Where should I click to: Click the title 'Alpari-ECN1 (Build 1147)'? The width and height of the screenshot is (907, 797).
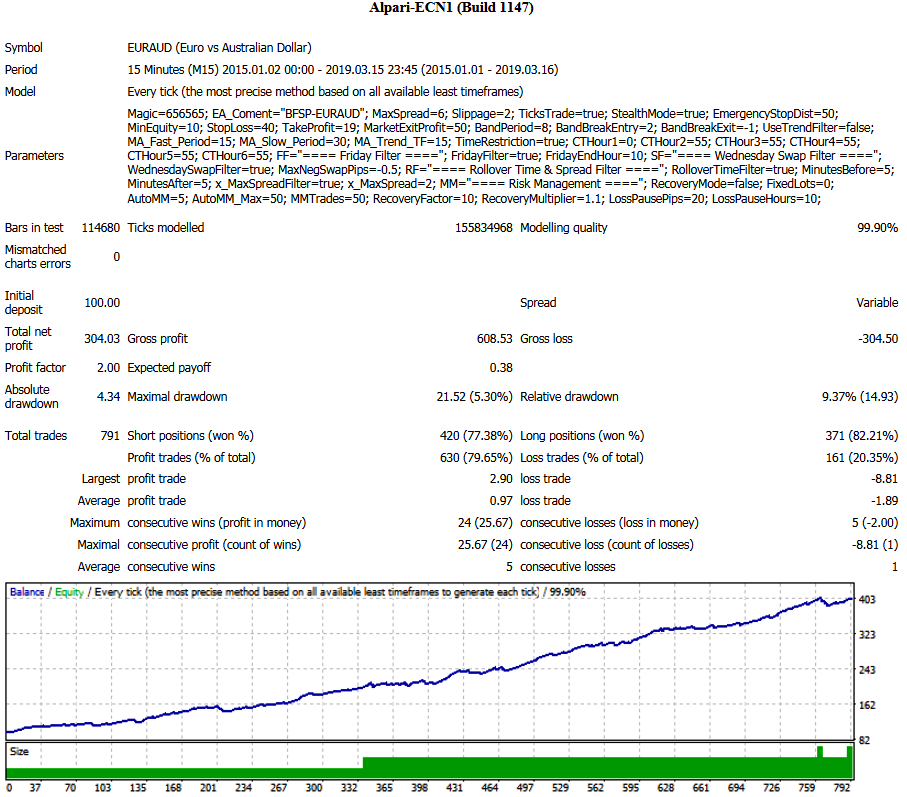[x=451, y=8]
